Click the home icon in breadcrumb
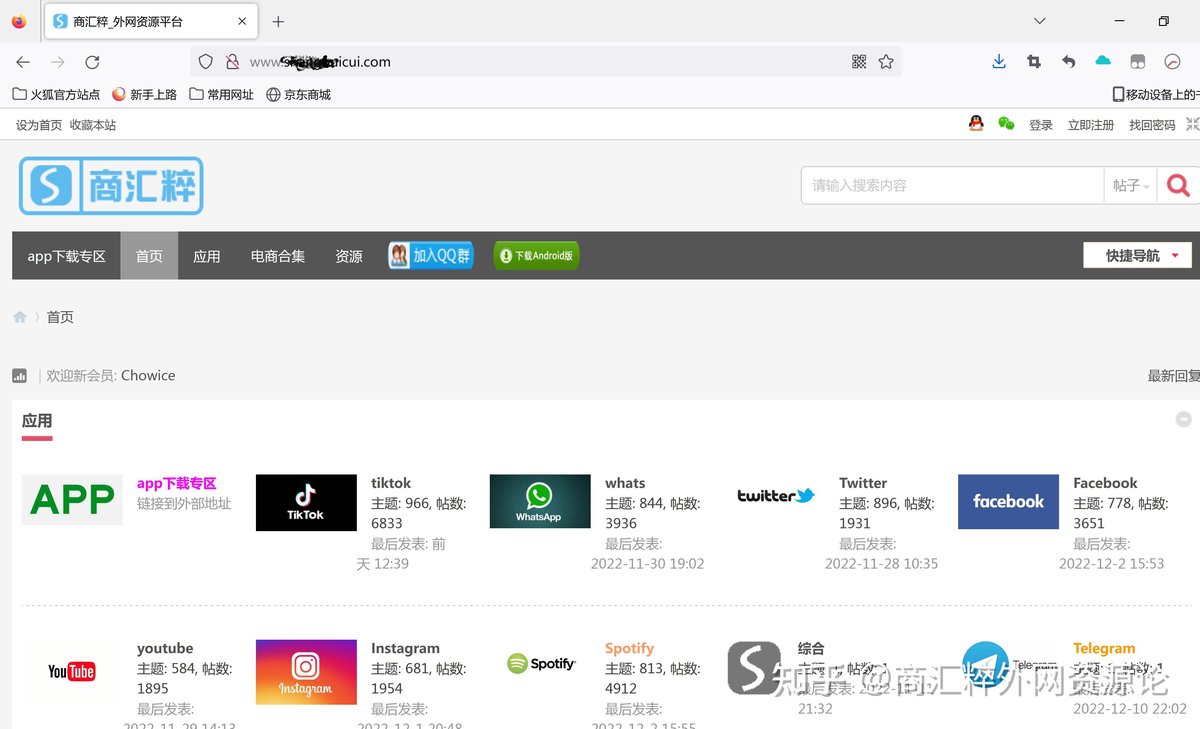The height and width of the screenshot is (729, 1200). [19, 317]
